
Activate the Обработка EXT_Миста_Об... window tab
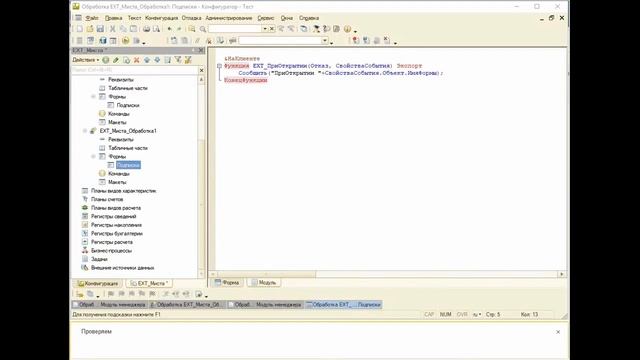(187, 304)
